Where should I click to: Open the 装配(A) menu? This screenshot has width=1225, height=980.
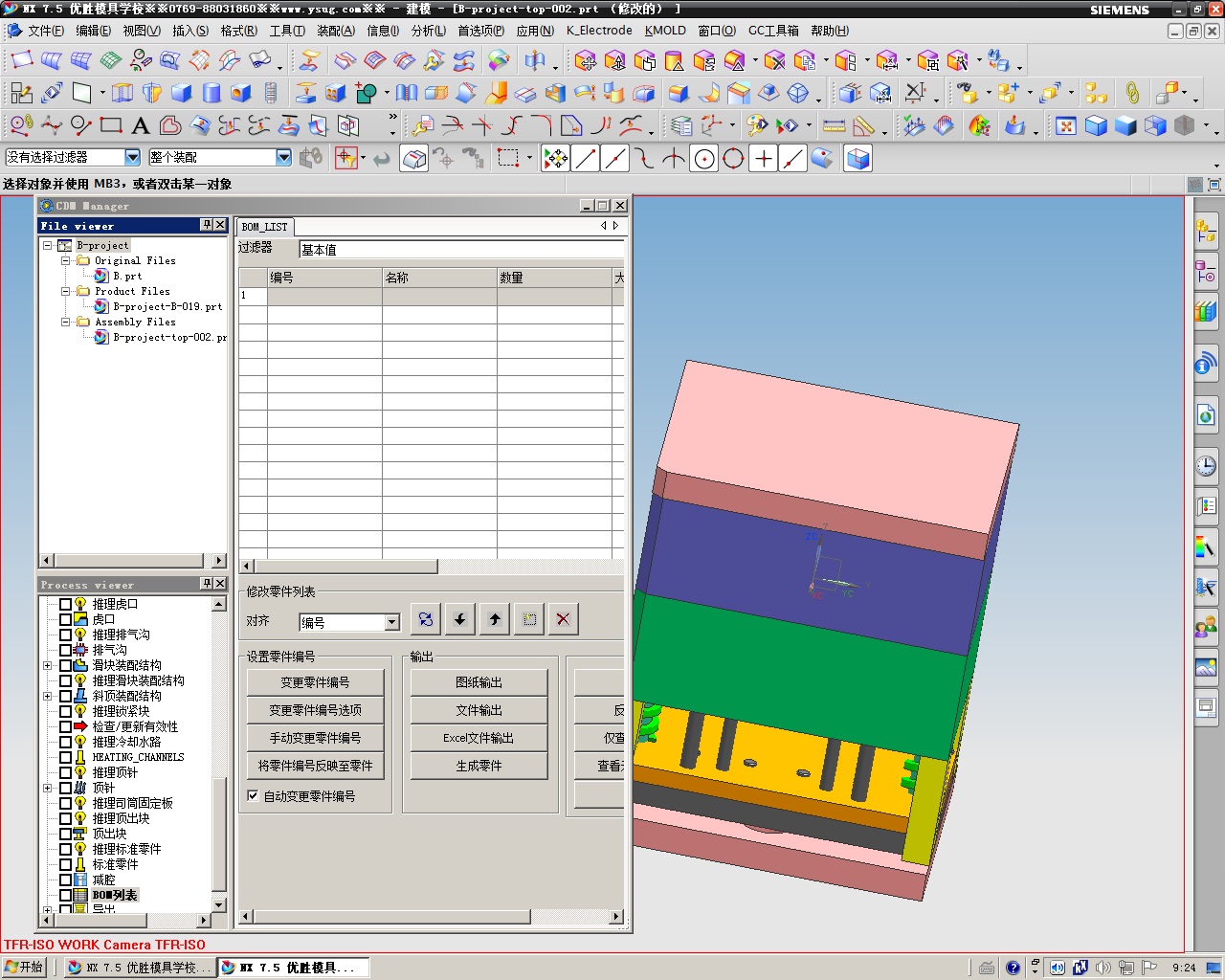(x=335, y=31)
